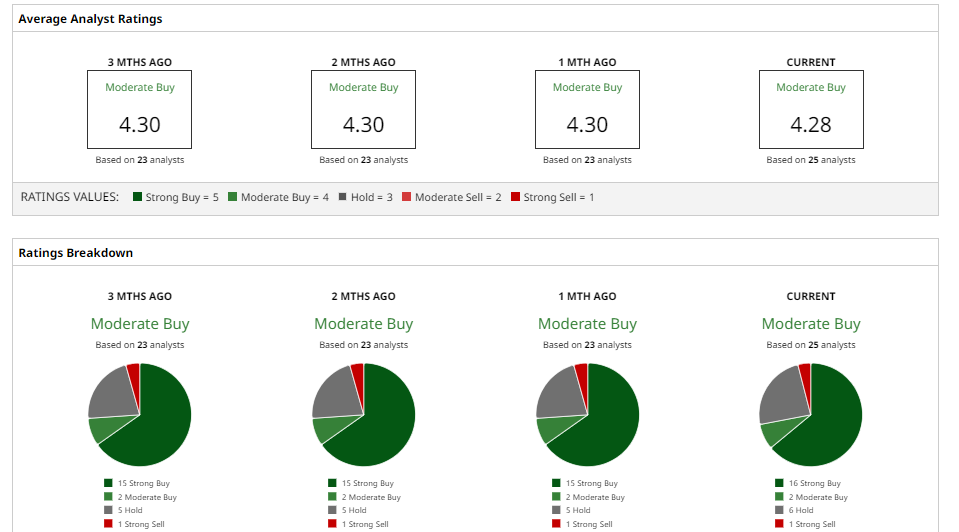This screenshot has height=532, width=959.
Task: Click the Ratings Breakdown section heading
Action: (76, 253)
